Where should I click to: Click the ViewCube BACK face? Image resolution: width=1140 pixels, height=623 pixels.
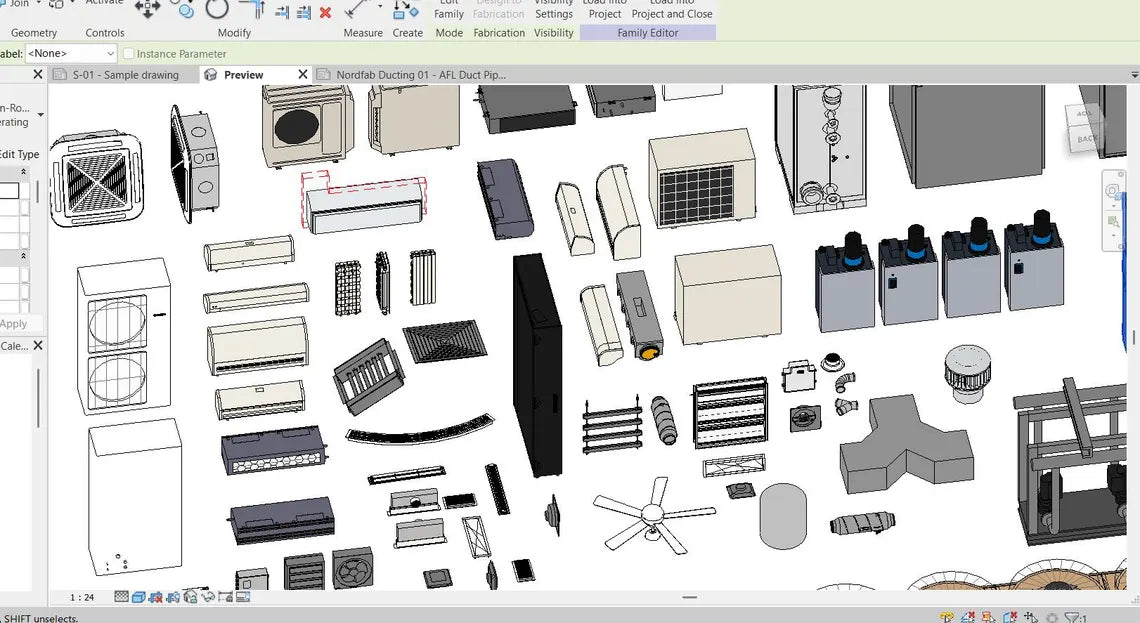[1087, 138]
